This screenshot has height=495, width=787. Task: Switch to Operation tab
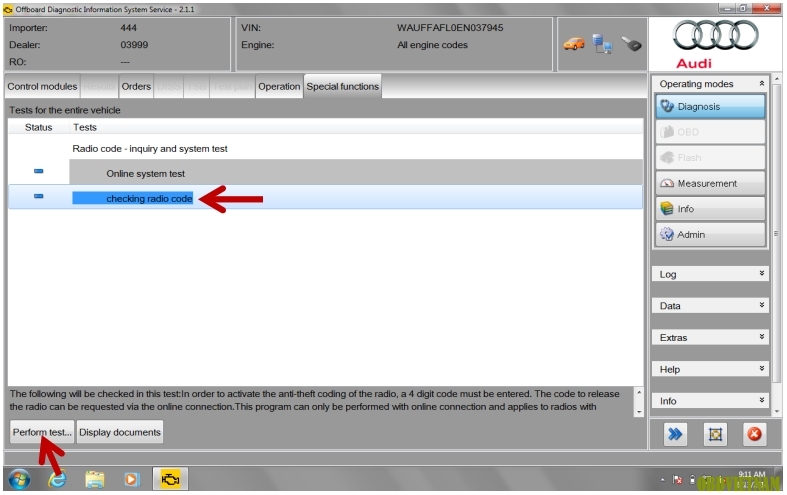(279, 86)
